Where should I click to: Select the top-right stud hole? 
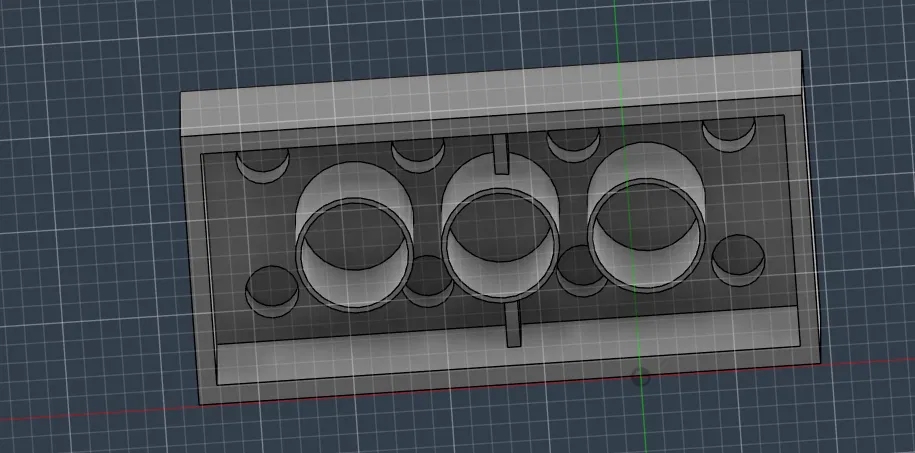coord(729,134)
